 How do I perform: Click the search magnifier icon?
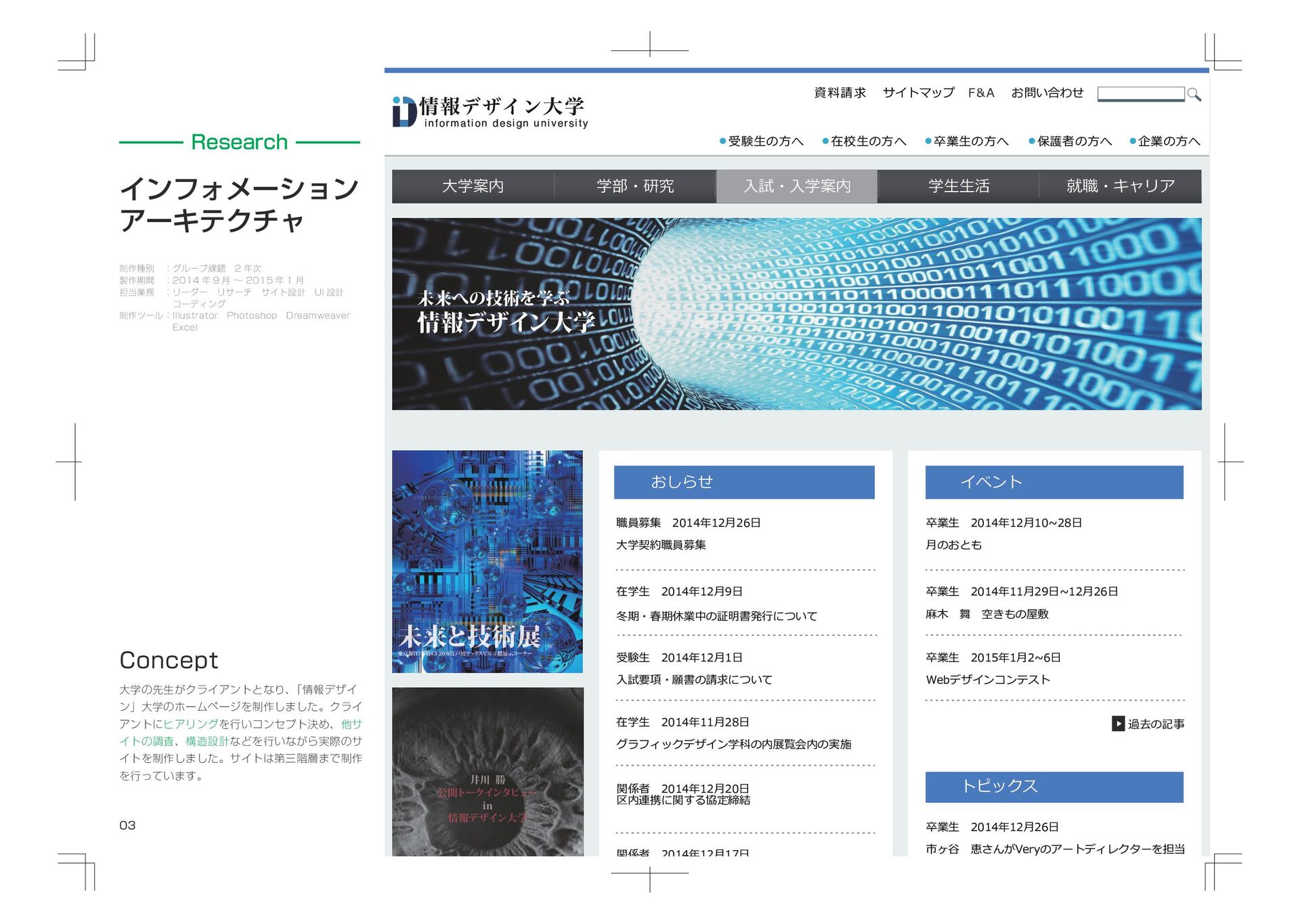point(1194,95)
